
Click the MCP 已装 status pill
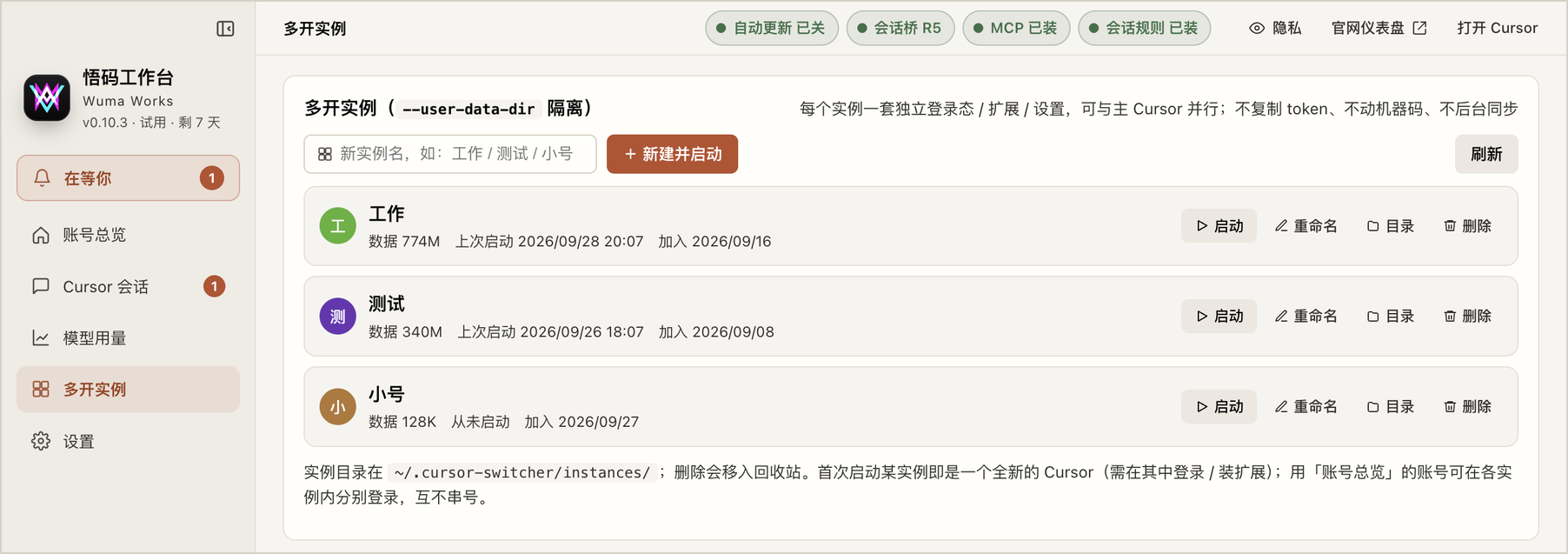[1016, 28]
